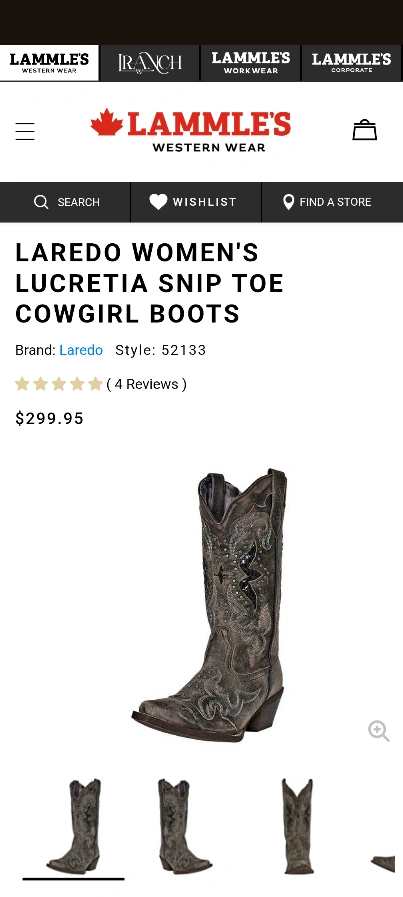Image resolution: width=403 pixels, height=897 pixels.
Task: Switch to Lammle's Corporate tab
Action: click(351, 63)
